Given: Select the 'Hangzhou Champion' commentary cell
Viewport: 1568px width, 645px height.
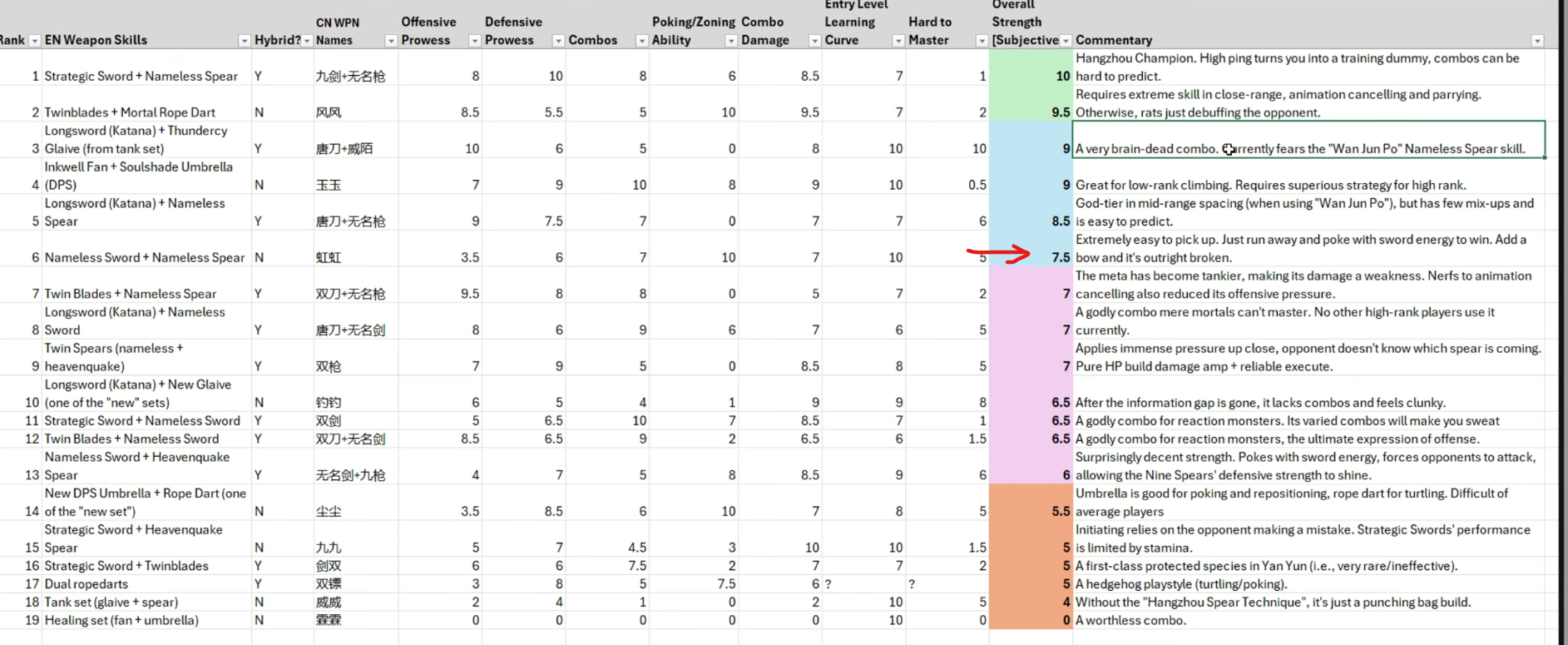Looking at the screenshot, I should [x=1309, y=67].
